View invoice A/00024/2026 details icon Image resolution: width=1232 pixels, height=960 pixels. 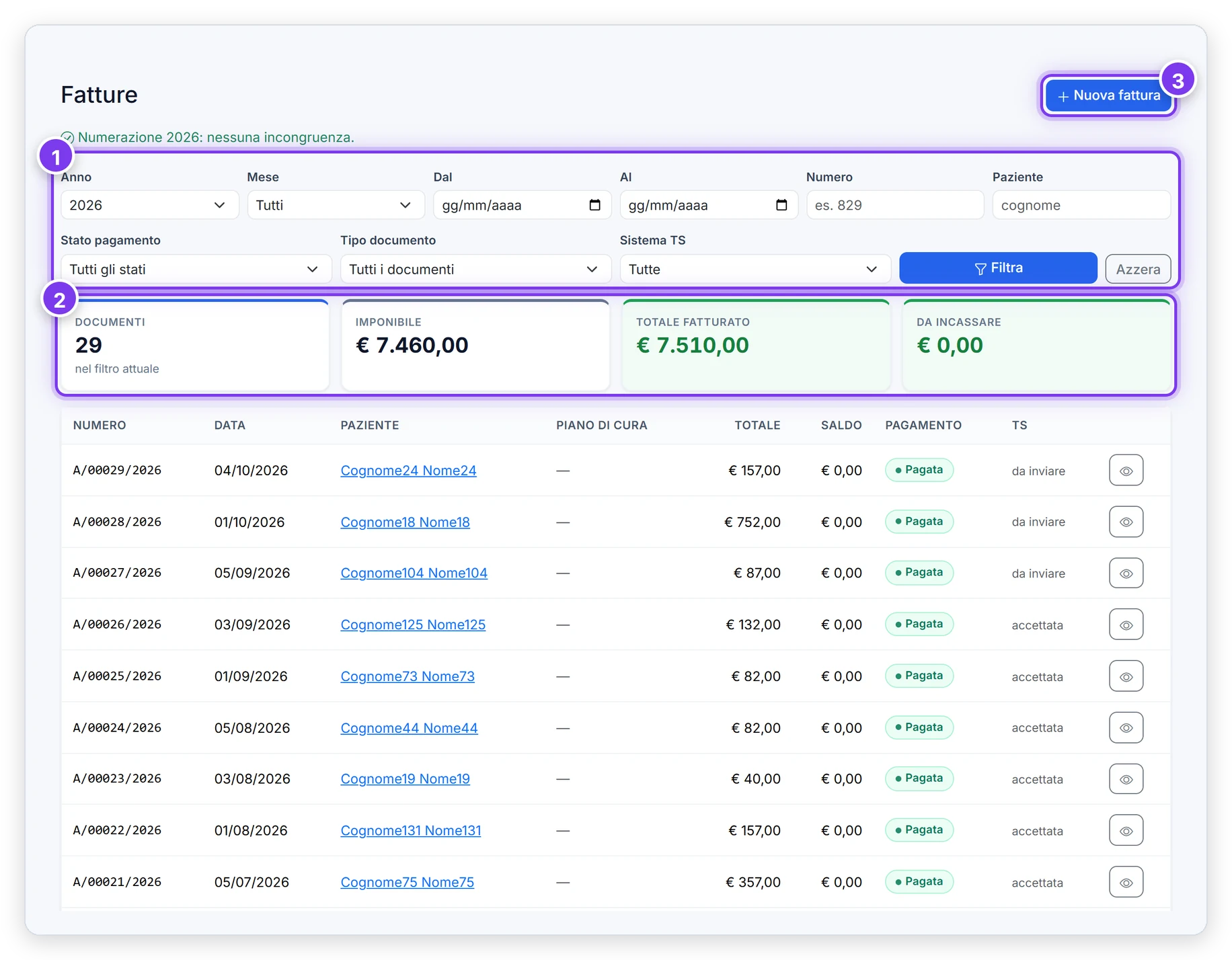(1126, 727)
